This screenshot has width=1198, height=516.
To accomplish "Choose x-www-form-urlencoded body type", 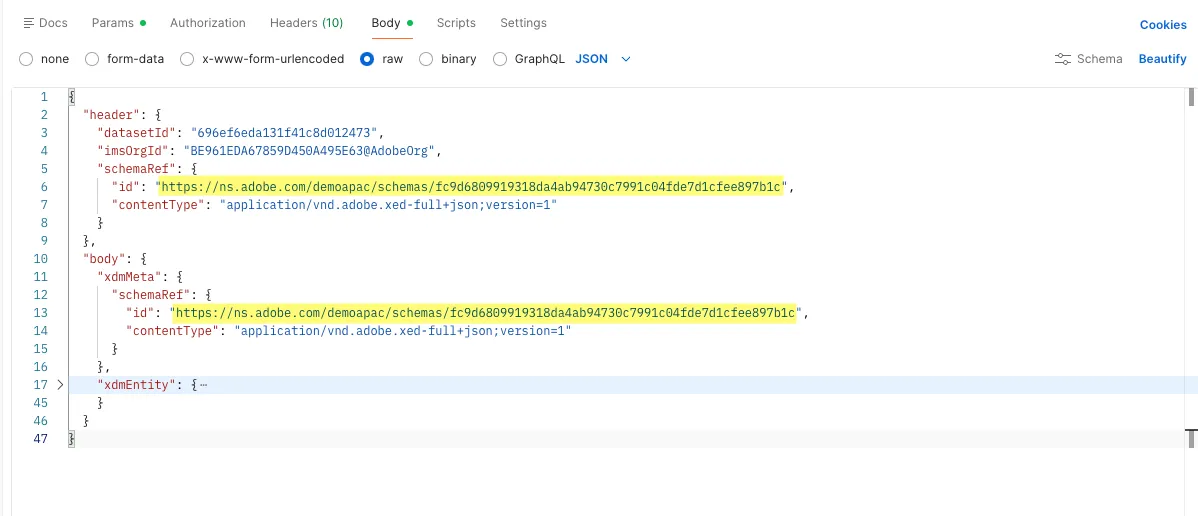I will coord(186,59).
